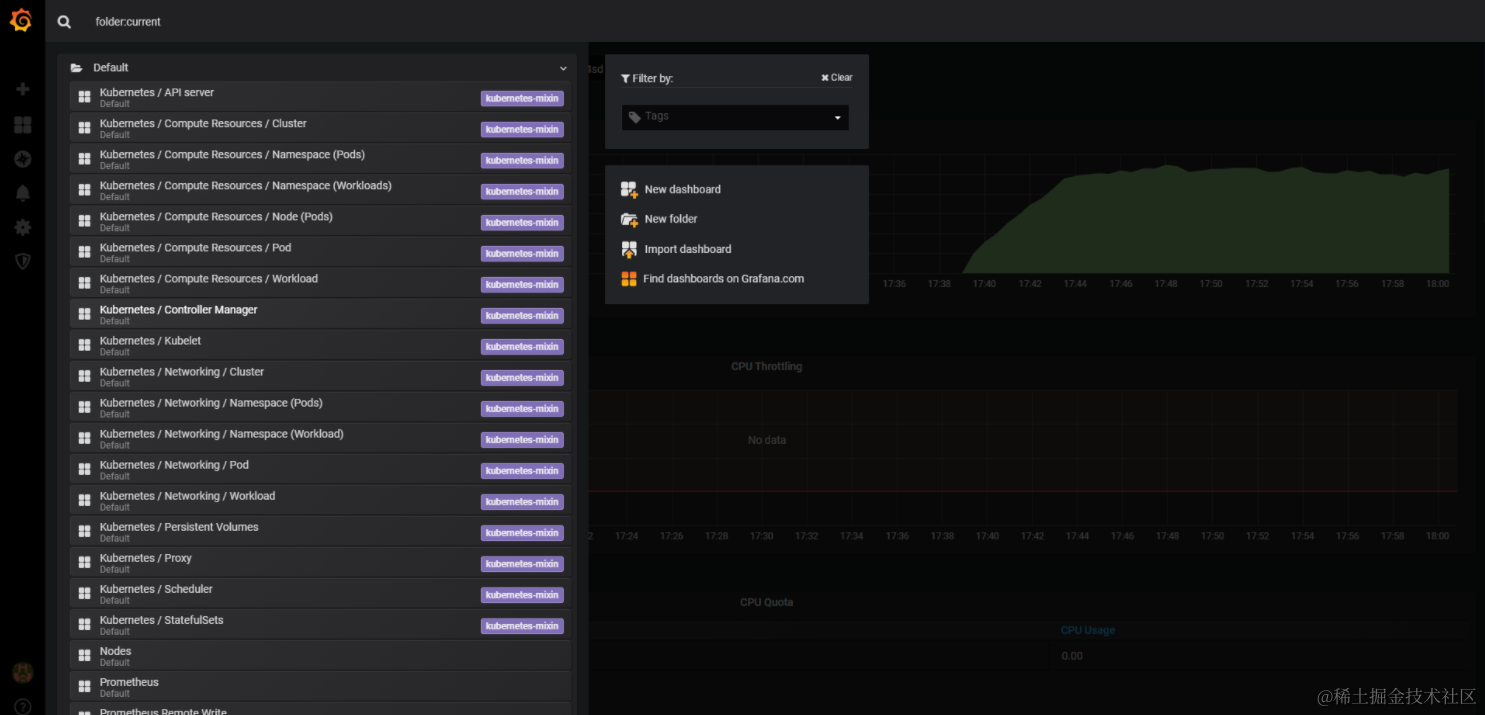Screen dimensions: 1485x715
Task: Click dashboard icon beside Kubernetes / API server
Action: pyautogui.click(x=85, y=97)
